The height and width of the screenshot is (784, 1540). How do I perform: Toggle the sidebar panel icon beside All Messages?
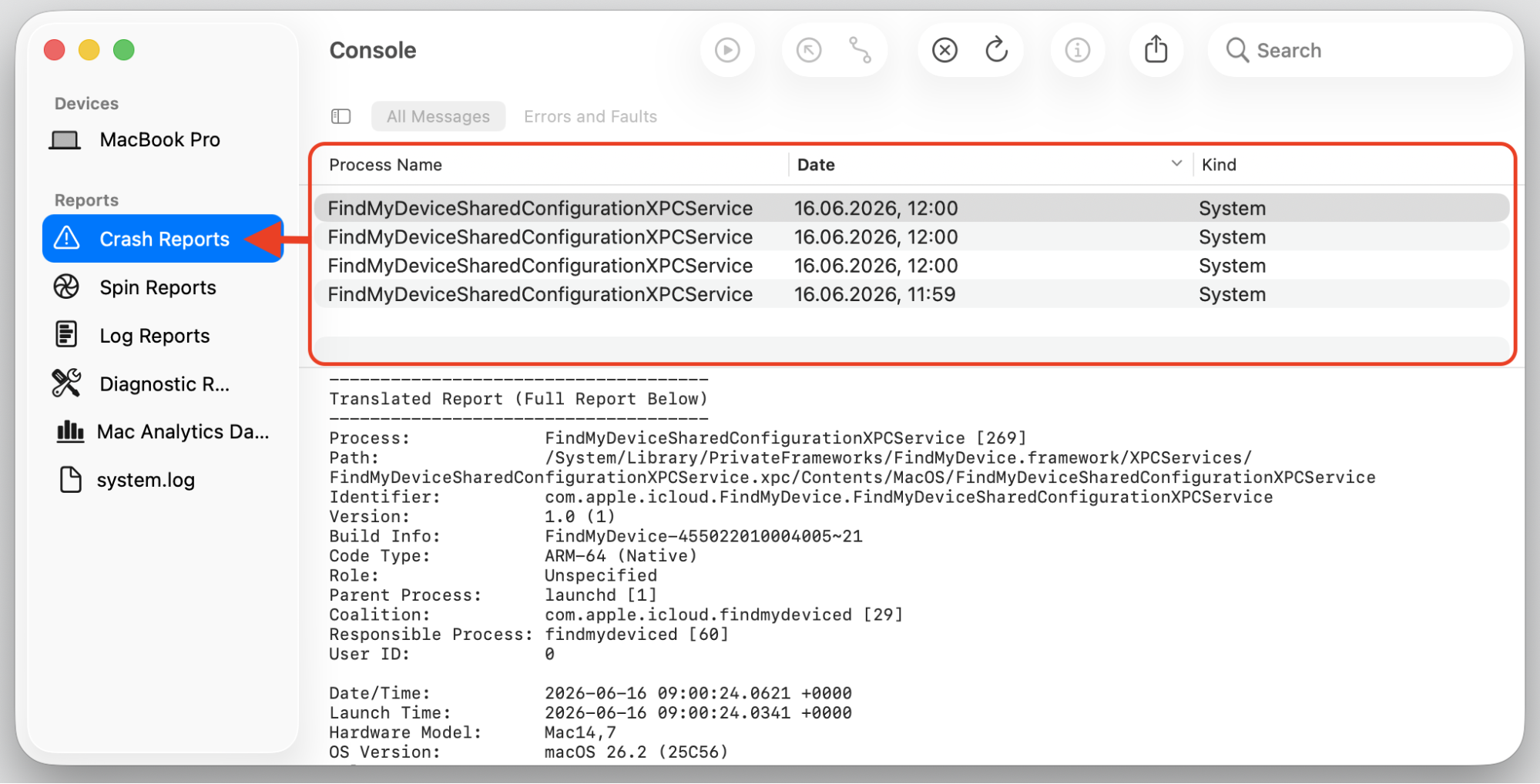coord(341,116)
